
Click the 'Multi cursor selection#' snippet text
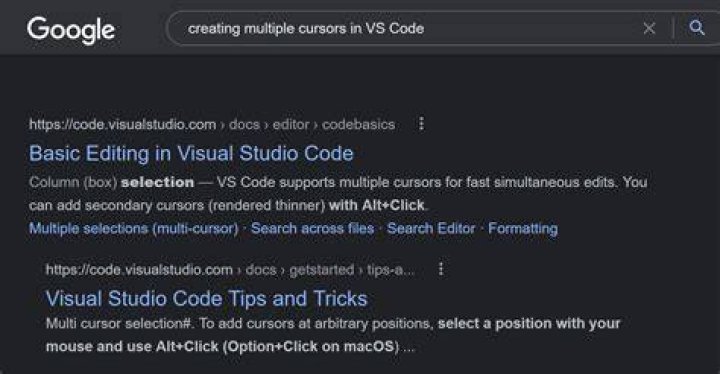[118, 323]
